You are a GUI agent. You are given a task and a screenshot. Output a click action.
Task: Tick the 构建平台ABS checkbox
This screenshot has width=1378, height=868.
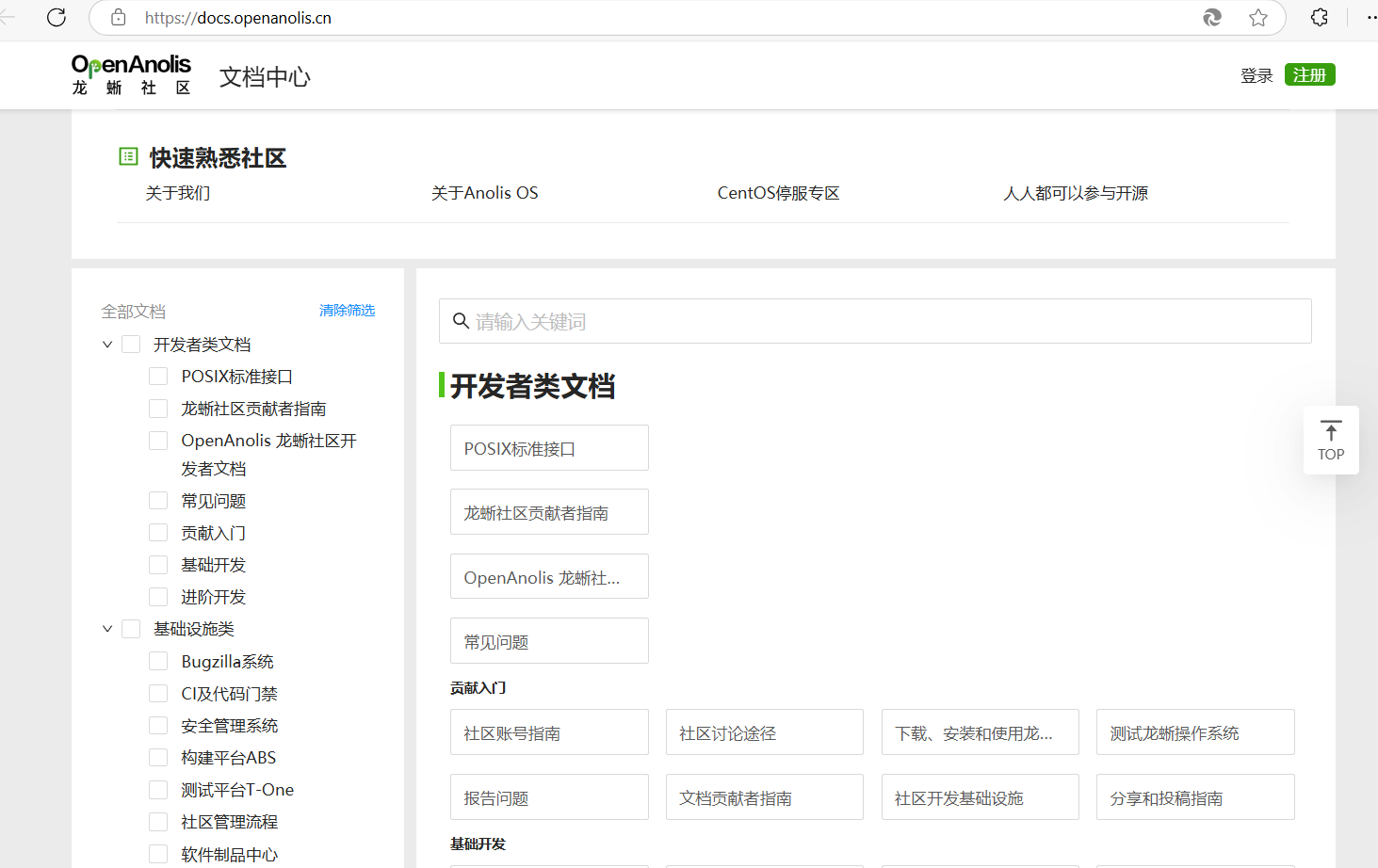[x=158, y=758]
